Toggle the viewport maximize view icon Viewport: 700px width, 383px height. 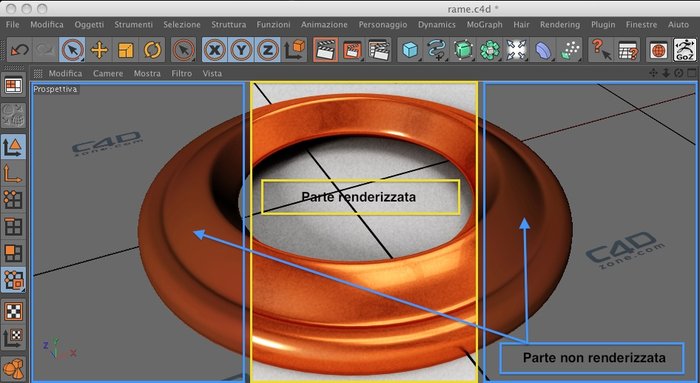692,73
